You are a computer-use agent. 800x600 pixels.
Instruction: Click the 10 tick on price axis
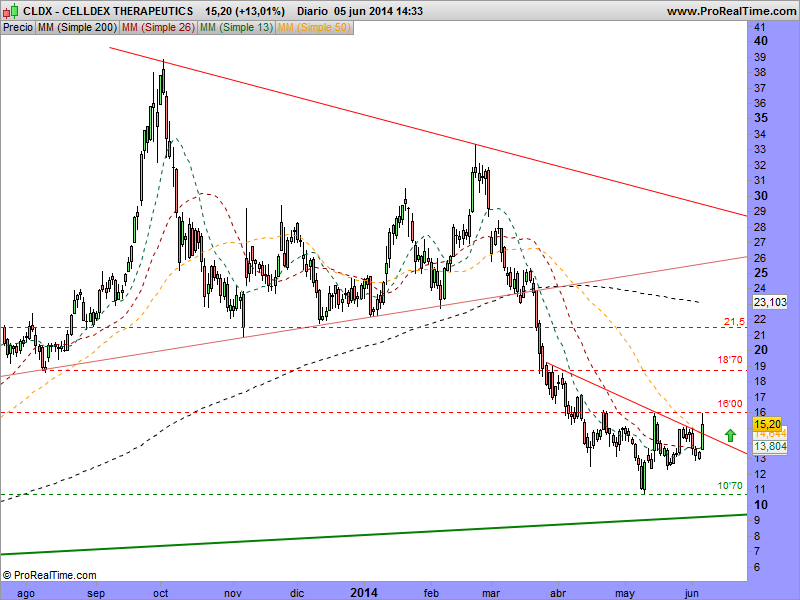[761, 505]
